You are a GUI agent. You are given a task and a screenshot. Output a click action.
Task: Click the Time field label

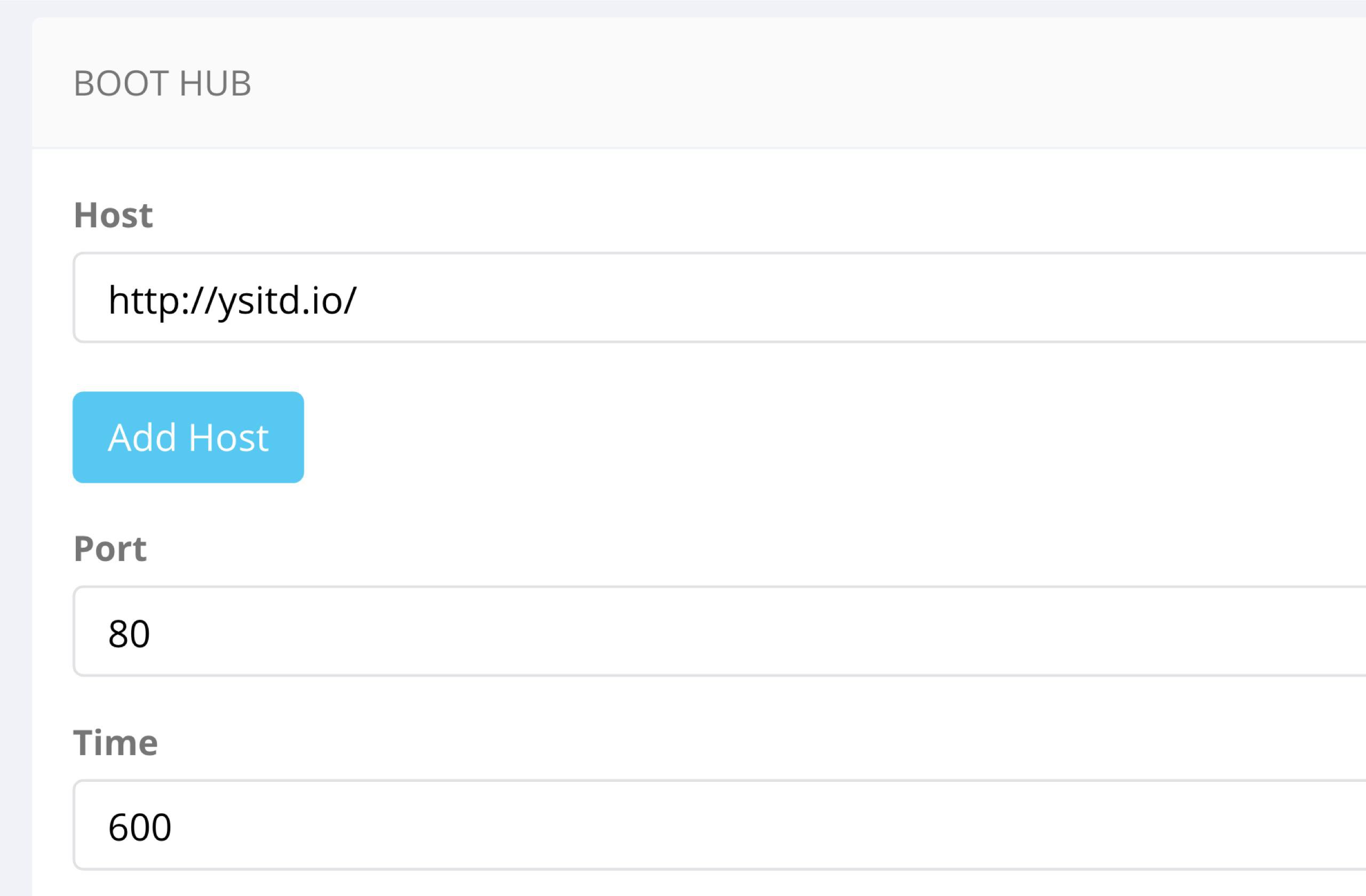point(115,743)
